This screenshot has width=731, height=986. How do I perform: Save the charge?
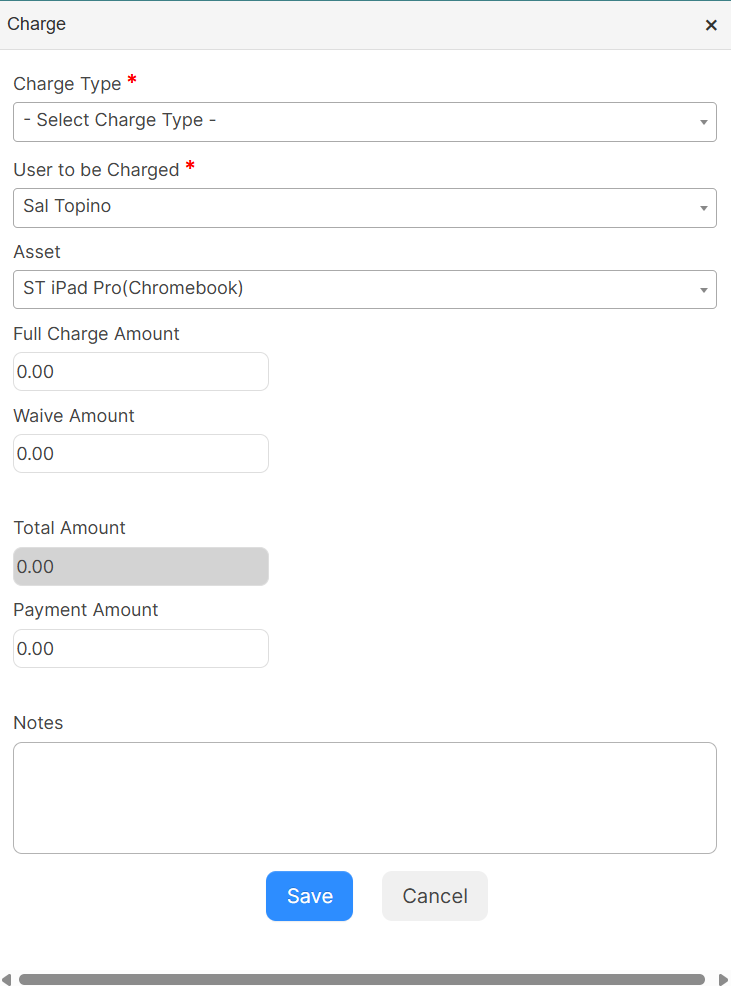coord(310,896)
